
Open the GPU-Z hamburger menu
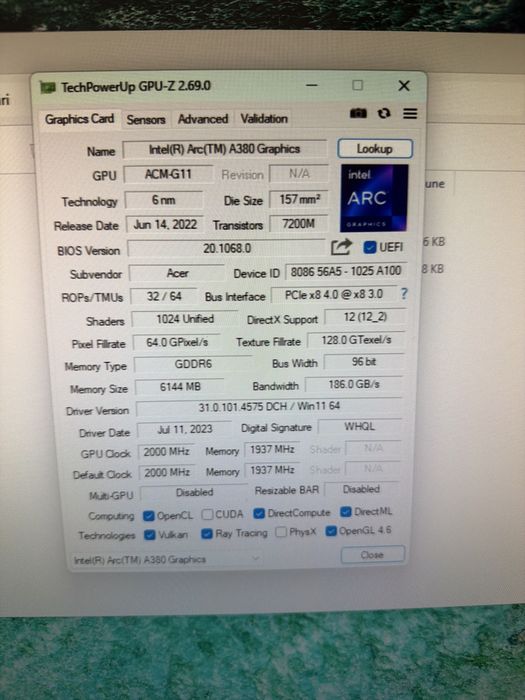(410, 113)
